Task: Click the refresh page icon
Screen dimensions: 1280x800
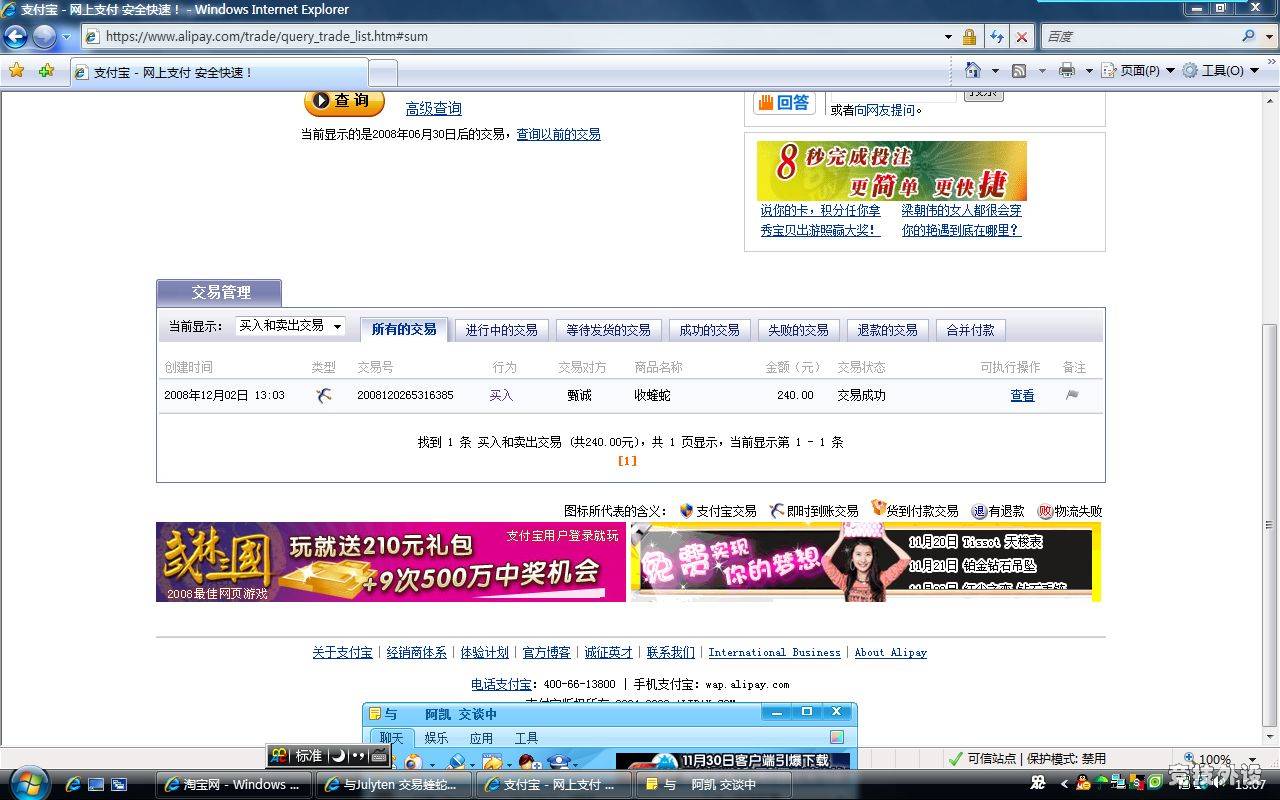Action: [996, 37]
